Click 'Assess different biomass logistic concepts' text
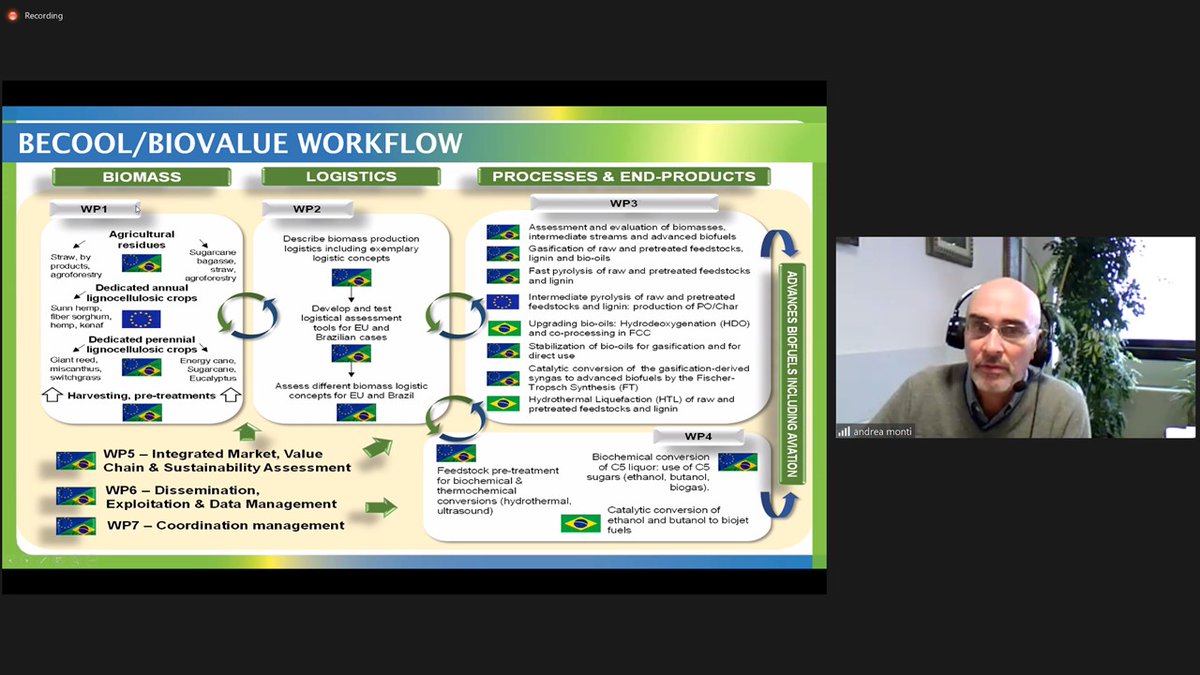The width and height of the screenshot is (1200, 675). pyautogui.click(x=351, y=390)
